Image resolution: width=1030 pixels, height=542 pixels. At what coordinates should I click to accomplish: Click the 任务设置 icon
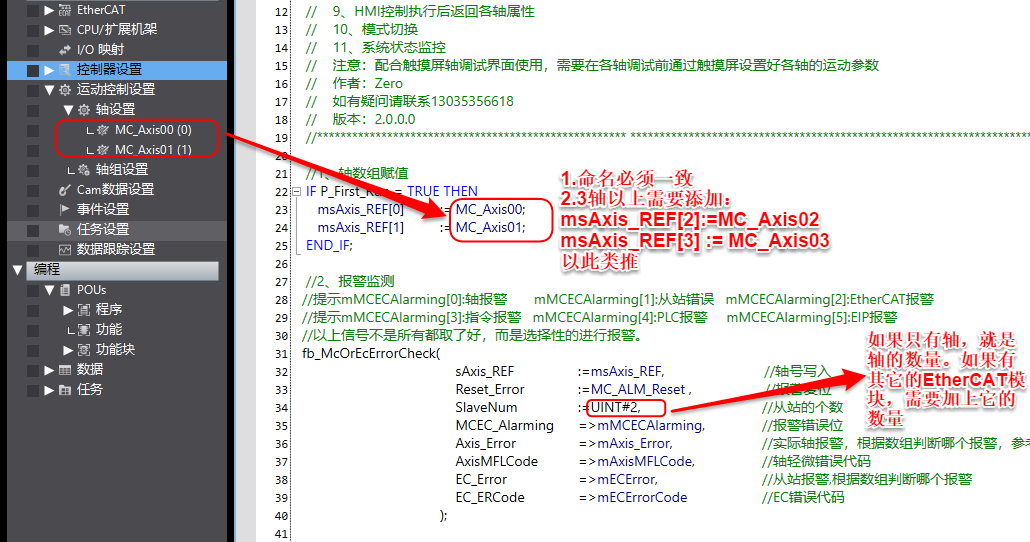66,230
